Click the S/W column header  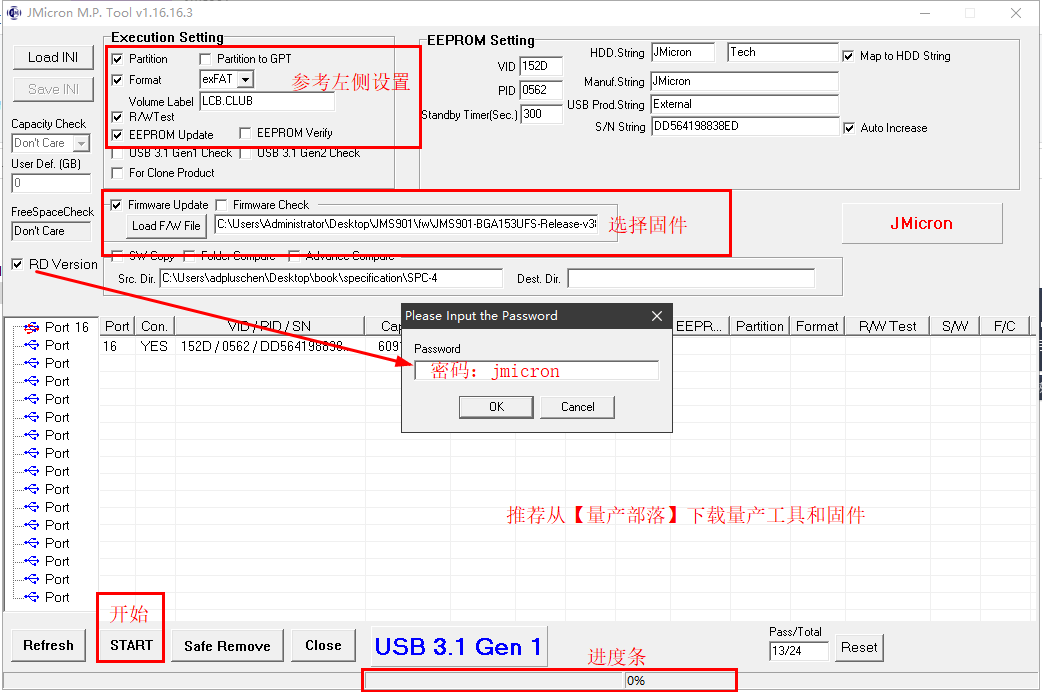(x=954, y=326)
